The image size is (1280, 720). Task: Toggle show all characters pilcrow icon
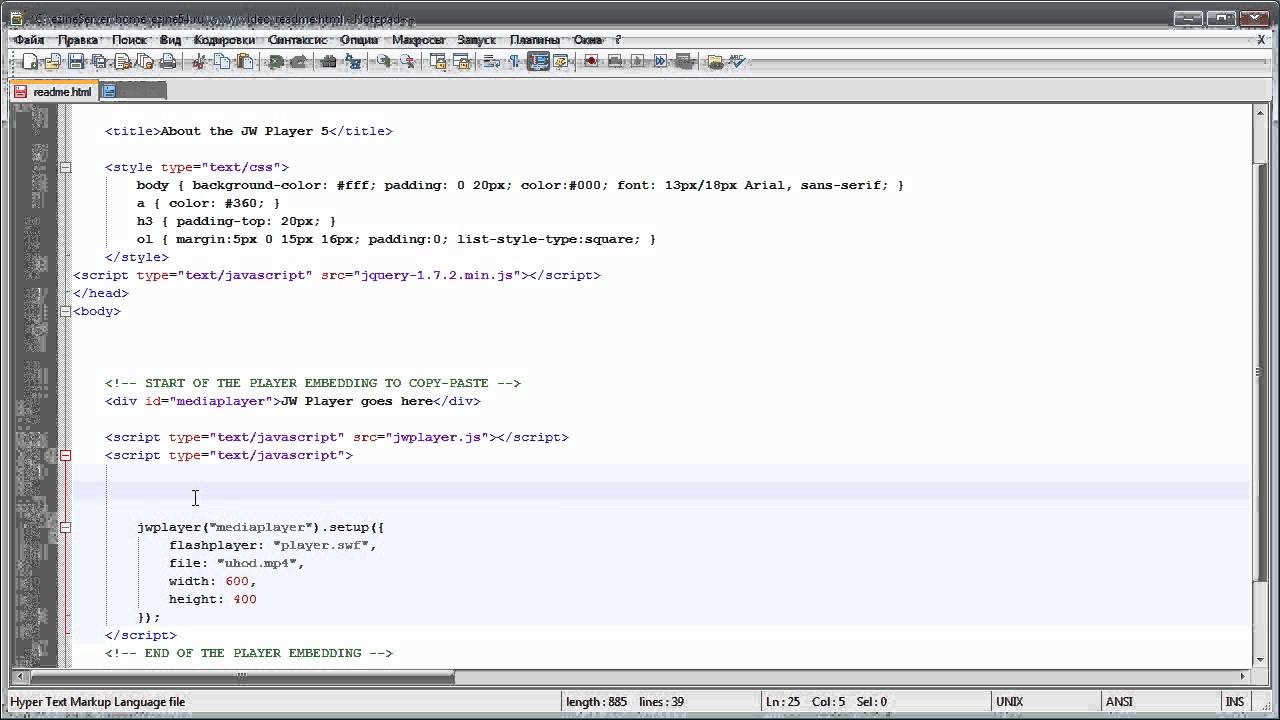point(515,62)
